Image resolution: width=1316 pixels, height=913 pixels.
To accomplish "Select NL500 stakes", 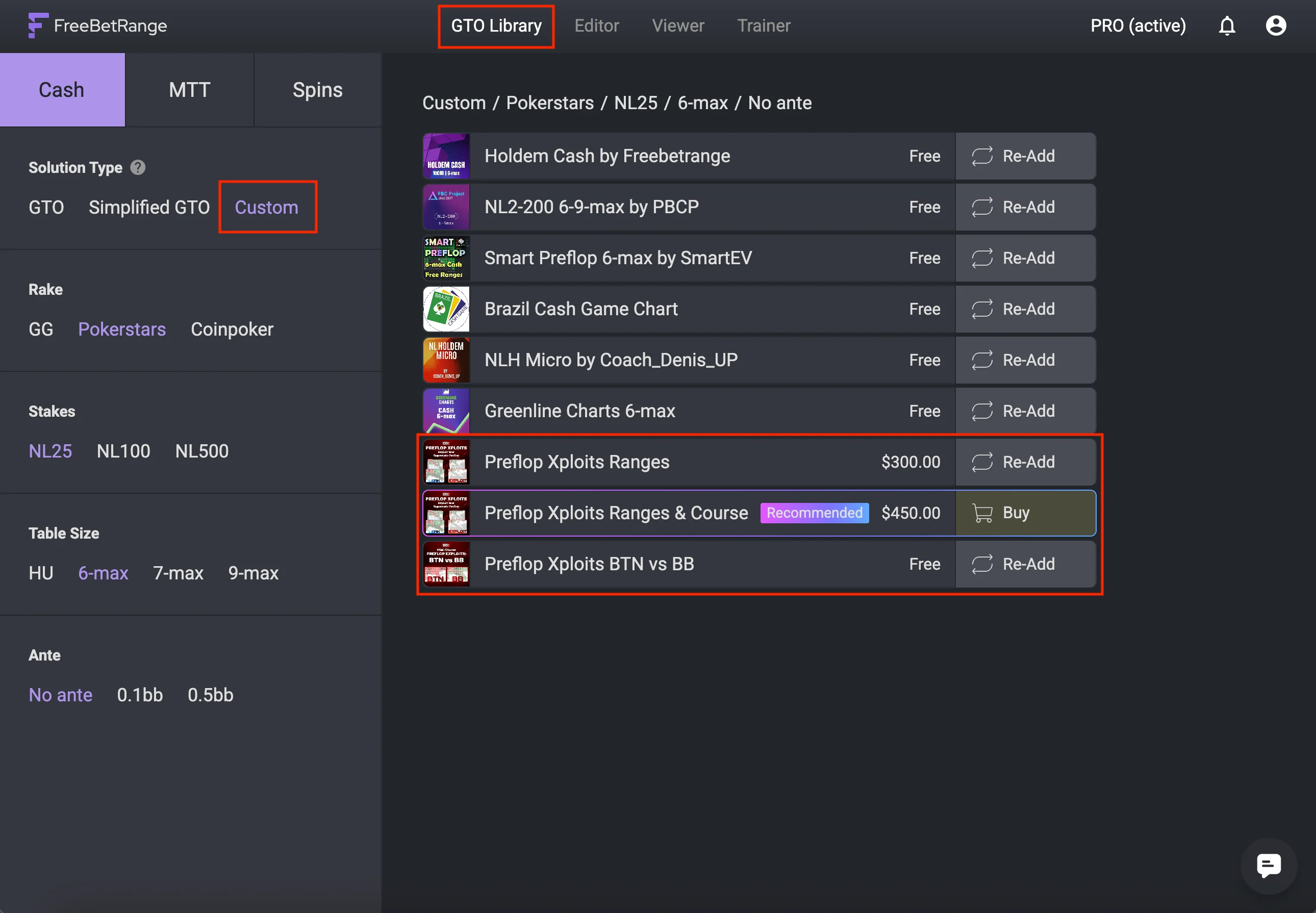I will 202,451.
